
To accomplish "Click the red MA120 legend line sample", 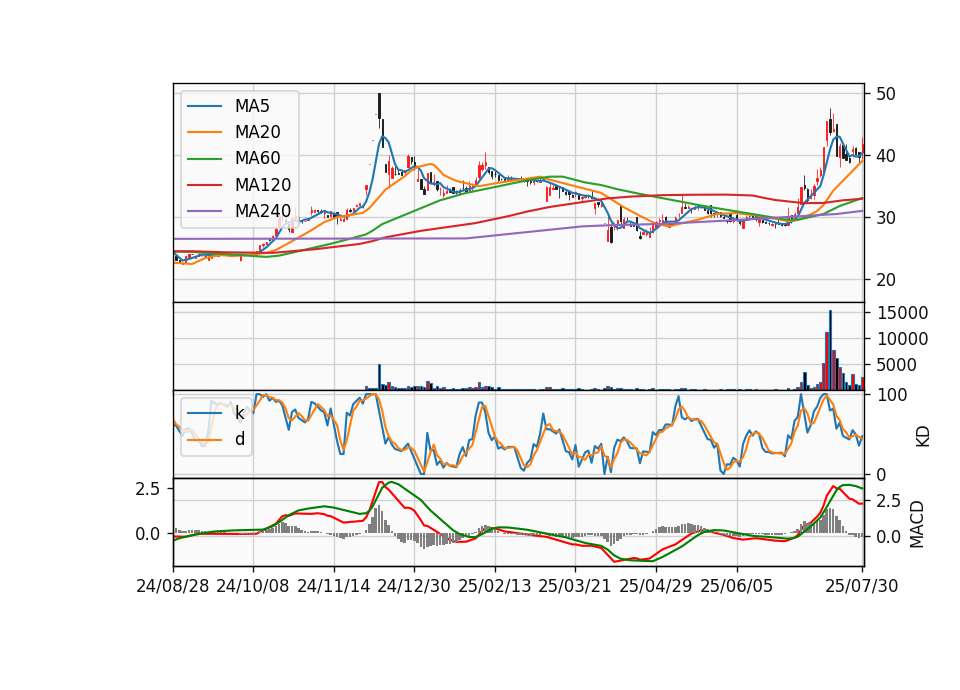I will click(x=204, y=185).
